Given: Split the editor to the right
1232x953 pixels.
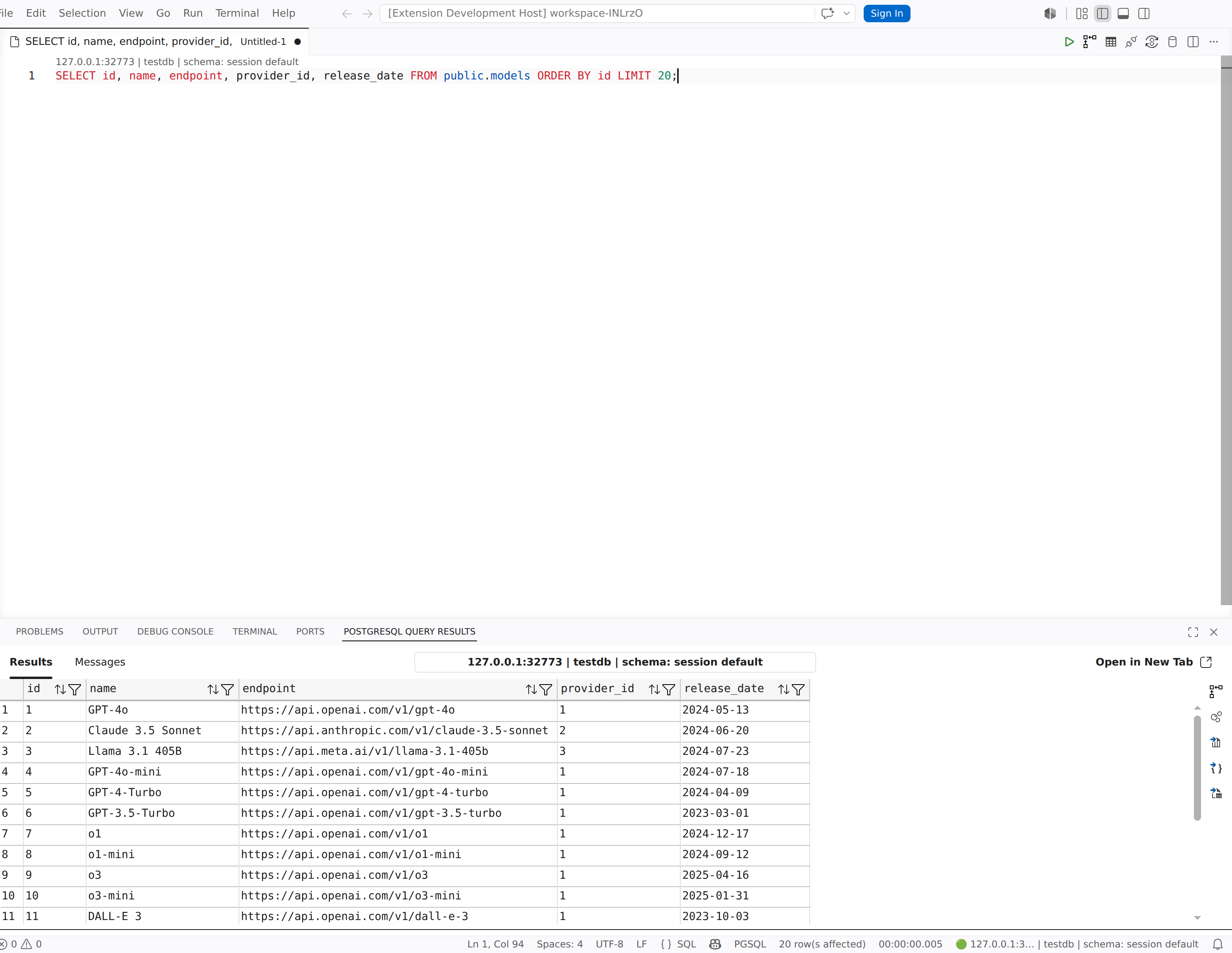Looking at the screenshot, I should (1193, 42).
